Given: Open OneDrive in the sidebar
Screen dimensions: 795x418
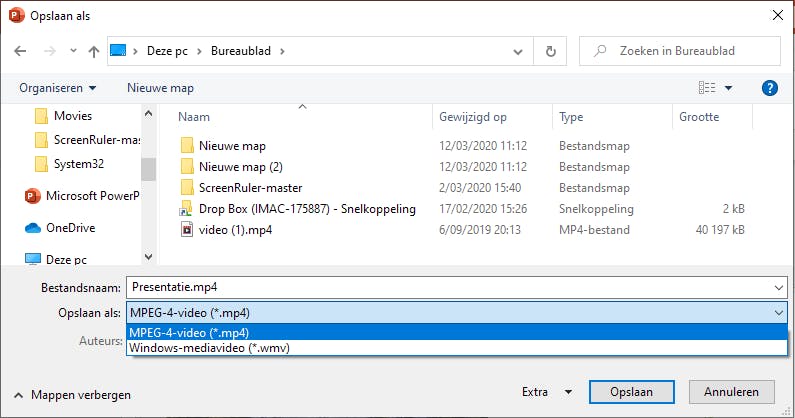Looking at the screenshot, I should (x=70, y=227).
